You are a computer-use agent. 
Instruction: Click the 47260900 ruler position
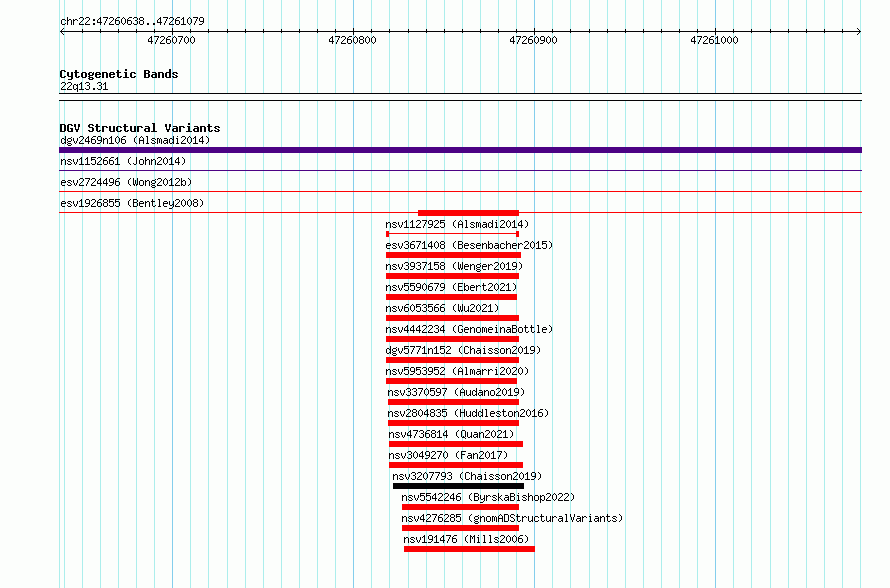[x=534, y=40]
